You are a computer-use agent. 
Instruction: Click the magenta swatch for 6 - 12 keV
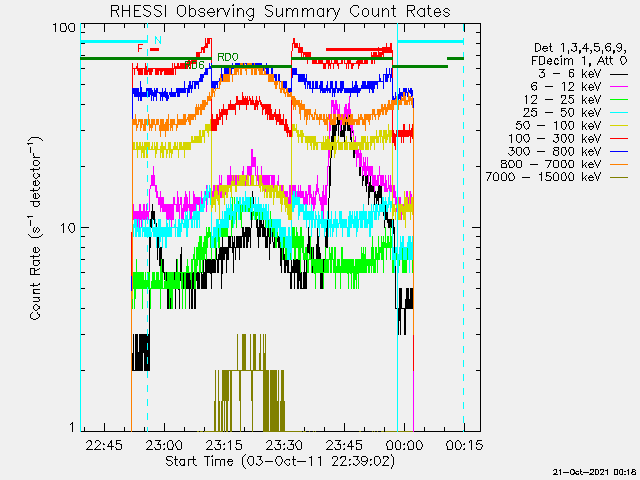[619, 87]
